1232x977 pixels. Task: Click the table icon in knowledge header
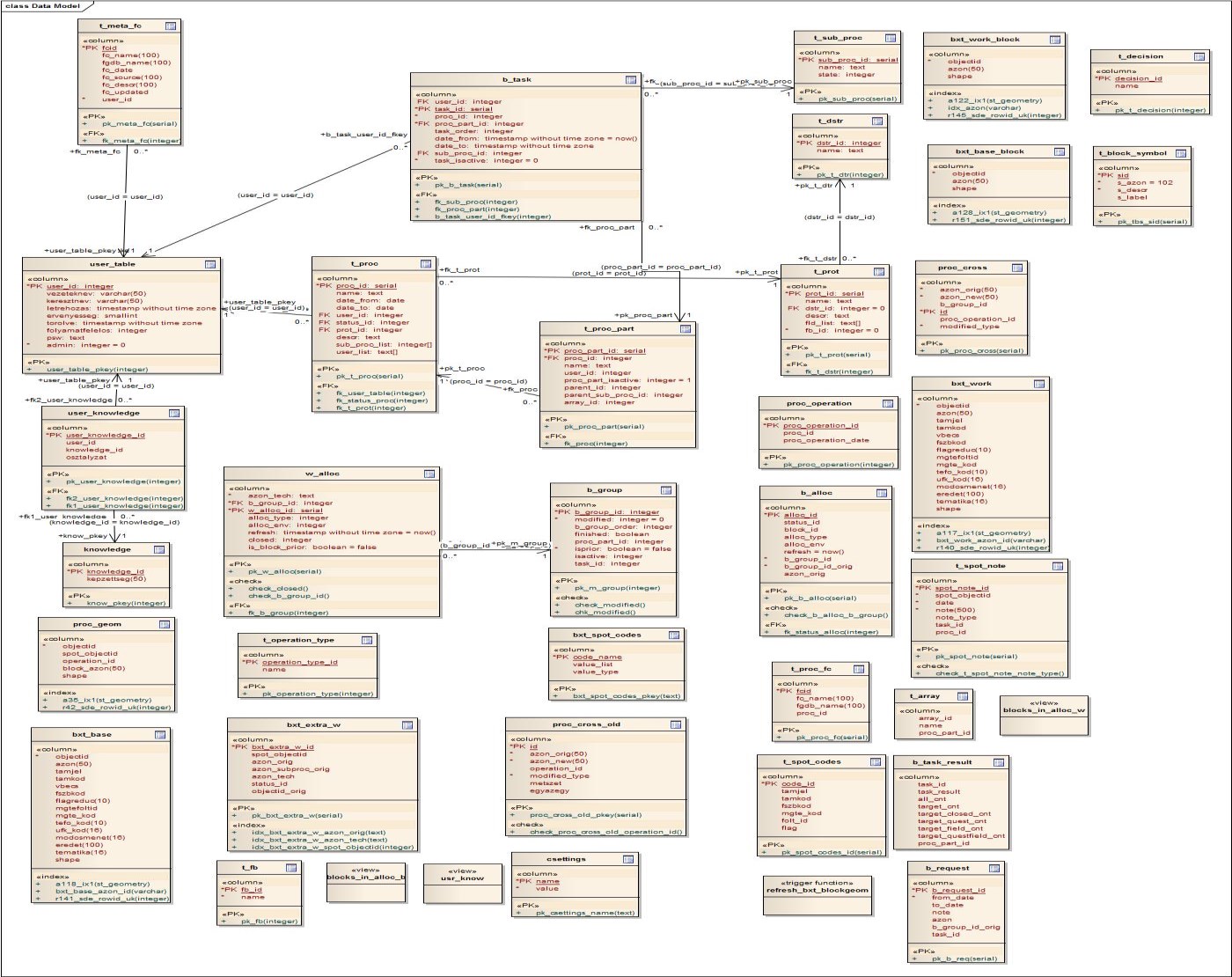pos(159,549)
